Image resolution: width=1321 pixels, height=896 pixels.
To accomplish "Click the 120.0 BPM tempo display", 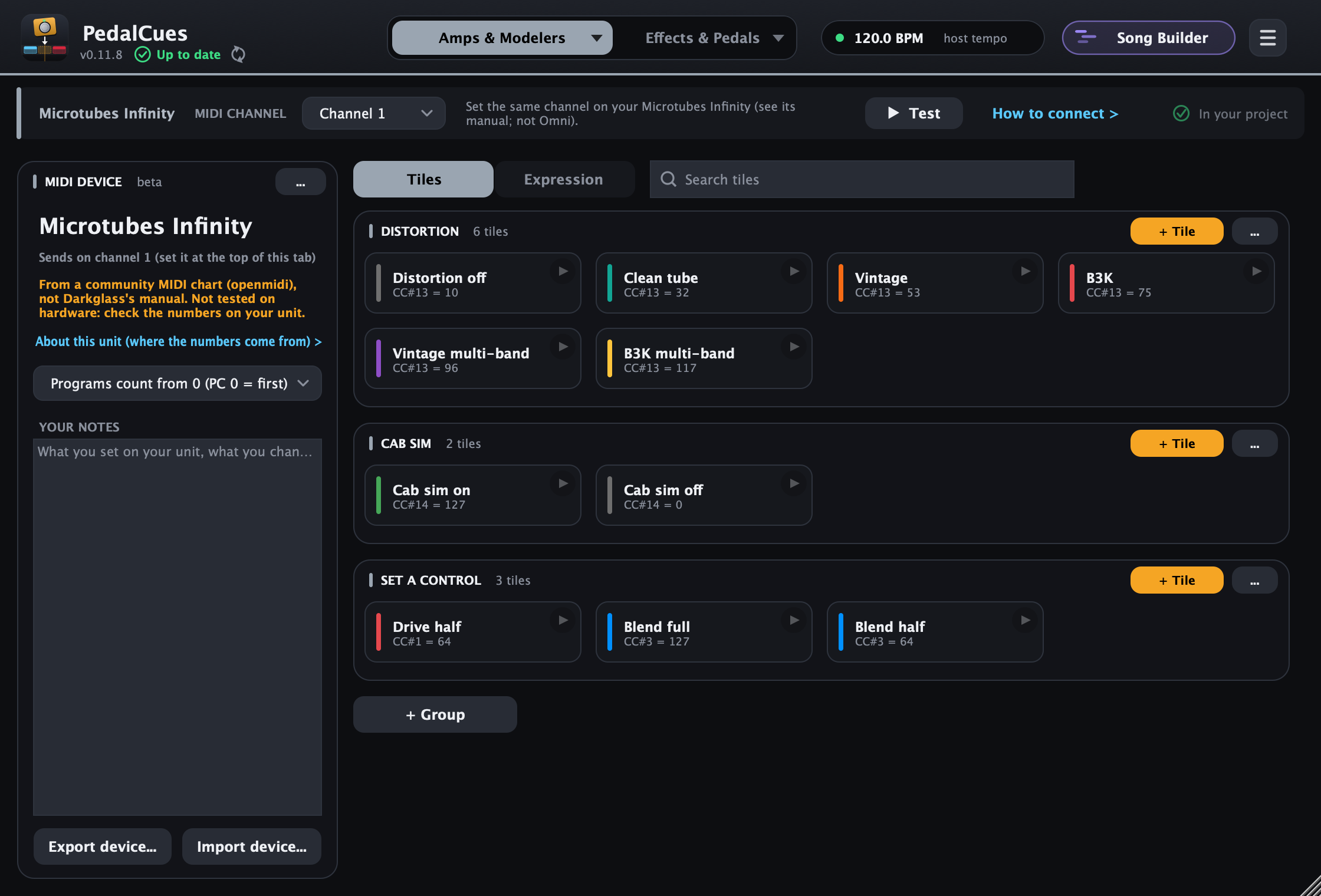I will [x=932, y=38].
